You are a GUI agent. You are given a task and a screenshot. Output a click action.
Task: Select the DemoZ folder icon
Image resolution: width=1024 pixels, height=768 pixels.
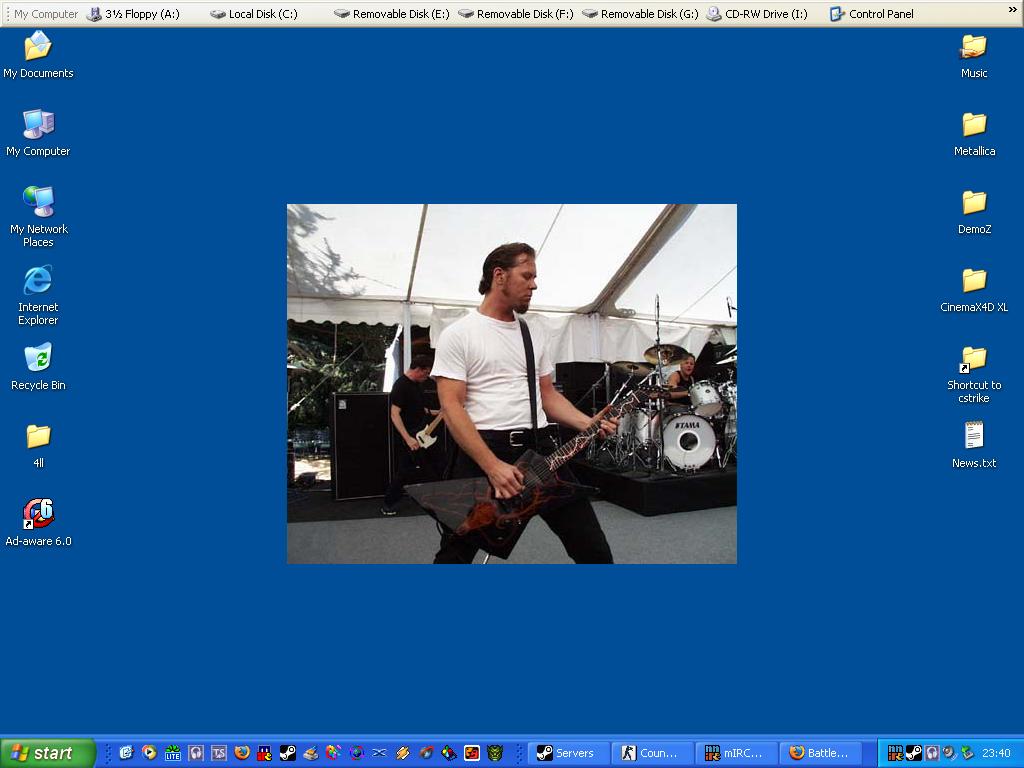pyautogui.click(x=974, y=211)
